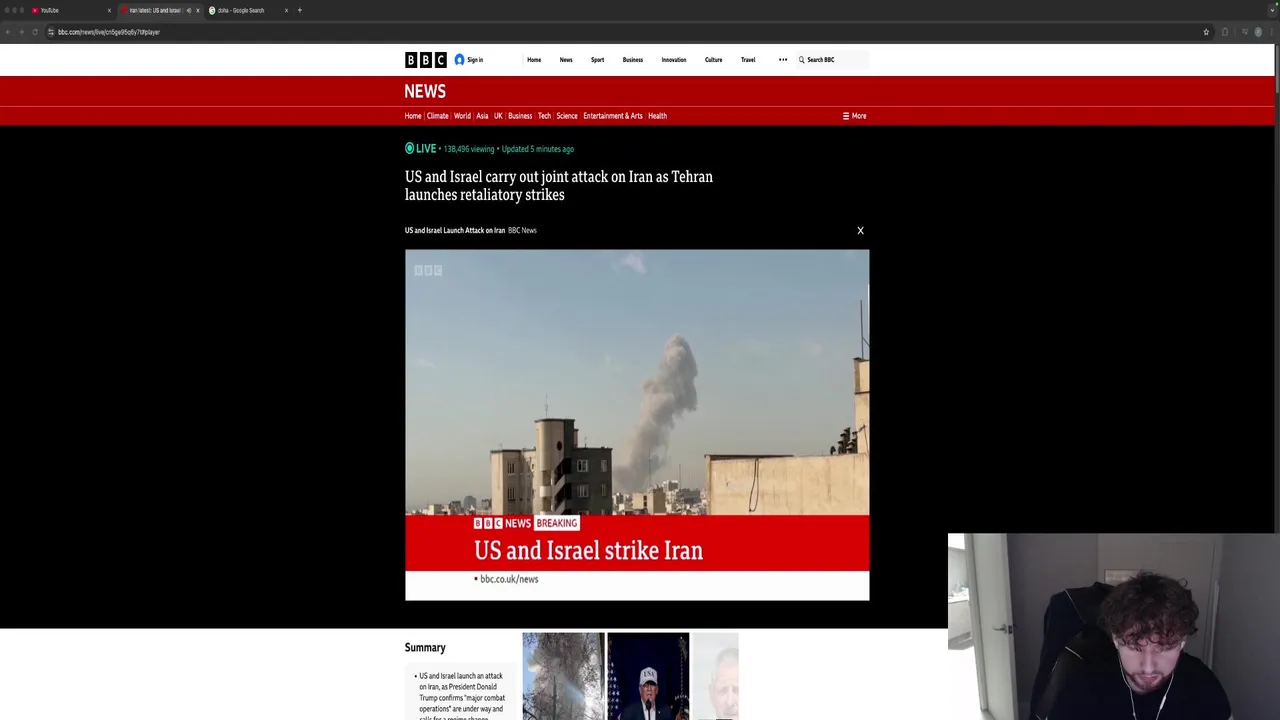Go to Asia news section
Screen dimensions: 1280x720
(x=482, y=116)
